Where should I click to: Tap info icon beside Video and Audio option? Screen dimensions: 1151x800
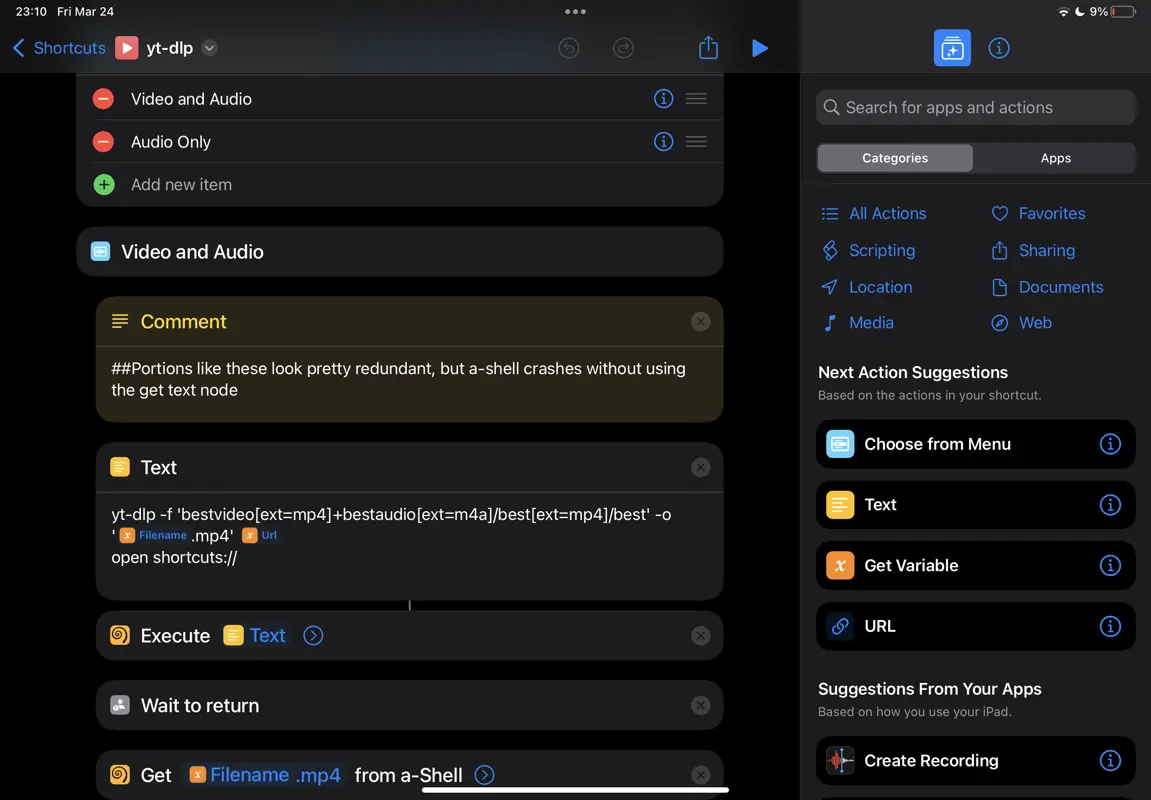coord(663,98)
